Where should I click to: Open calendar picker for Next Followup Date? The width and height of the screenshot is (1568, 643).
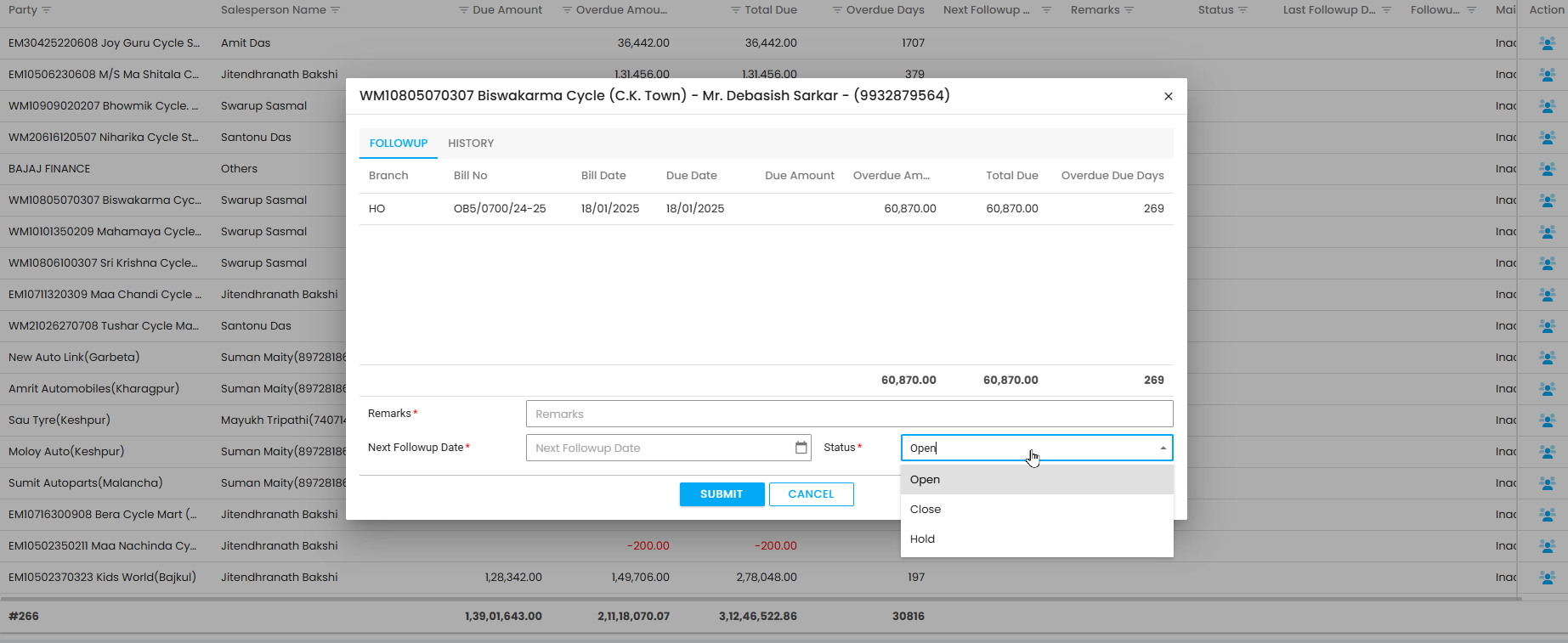coord(801,448)
